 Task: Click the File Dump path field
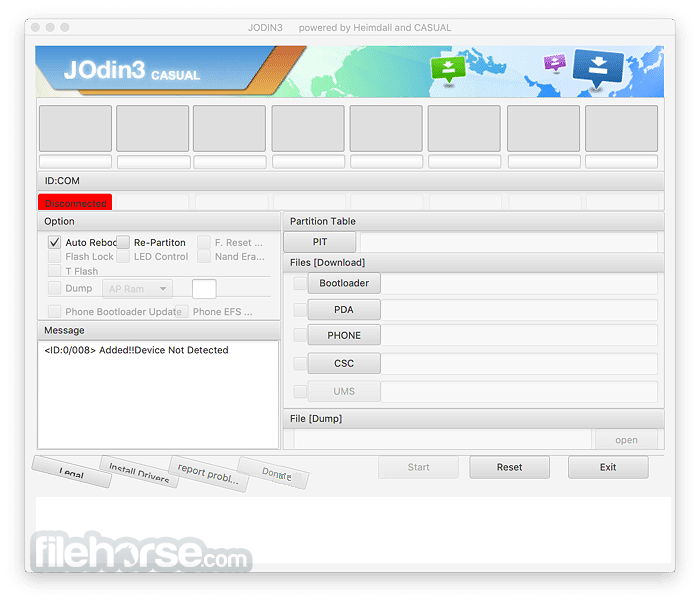[443, 440]
